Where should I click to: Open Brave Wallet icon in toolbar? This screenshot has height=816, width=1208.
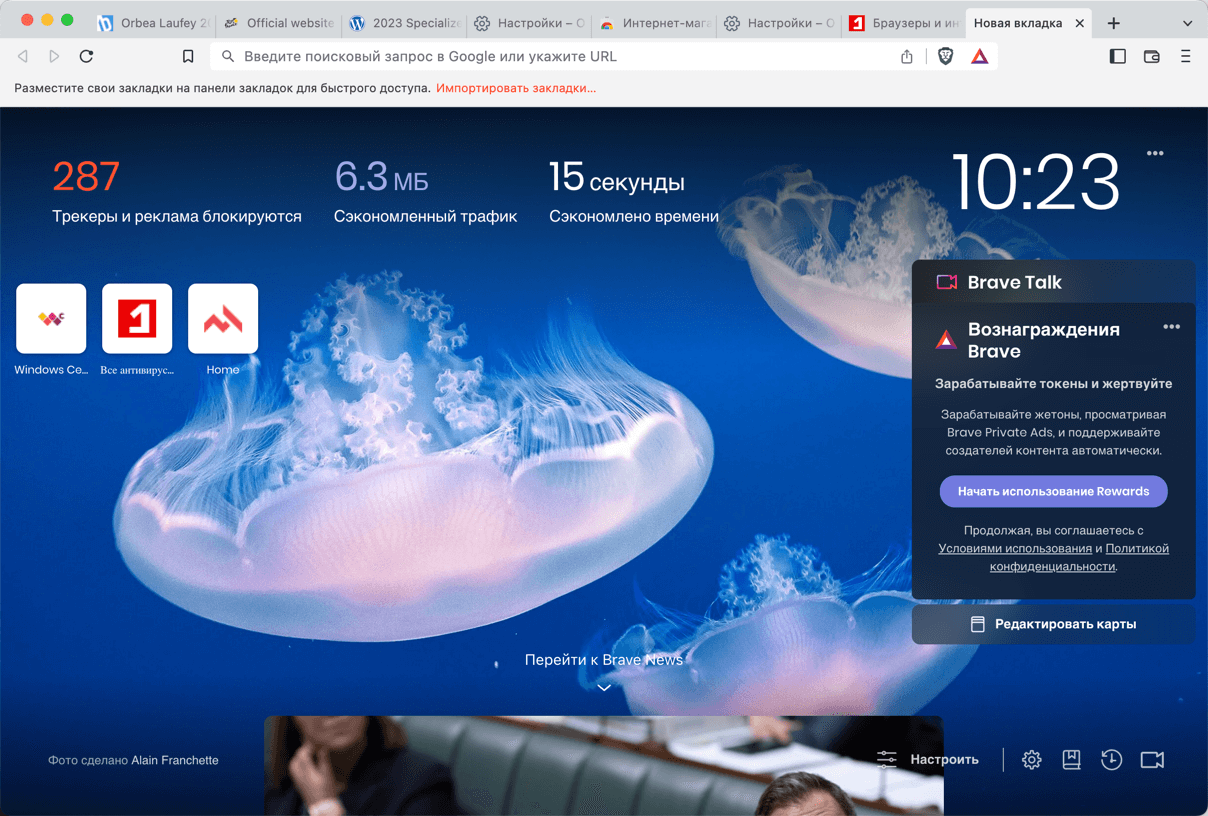click(x=1152, y=57)
